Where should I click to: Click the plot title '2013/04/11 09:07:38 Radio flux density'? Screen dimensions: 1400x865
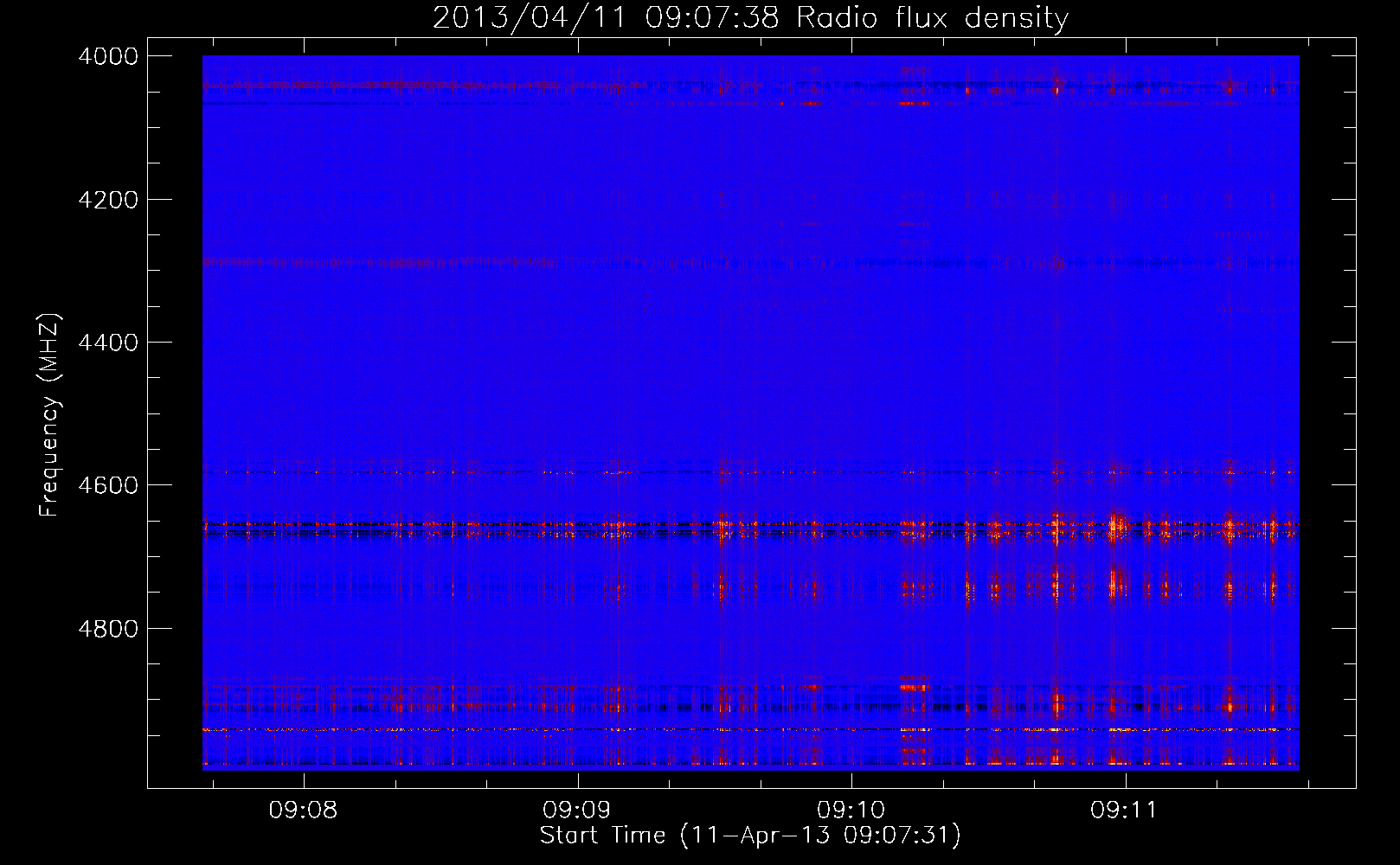tap(750, 18)
